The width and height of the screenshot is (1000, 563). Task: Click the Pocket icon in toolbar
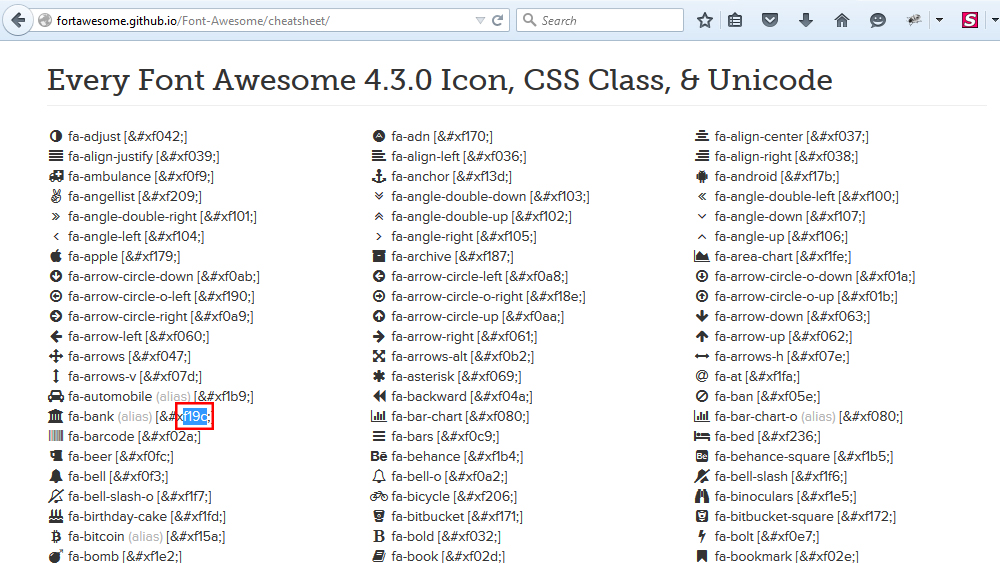tap(770, 20)
